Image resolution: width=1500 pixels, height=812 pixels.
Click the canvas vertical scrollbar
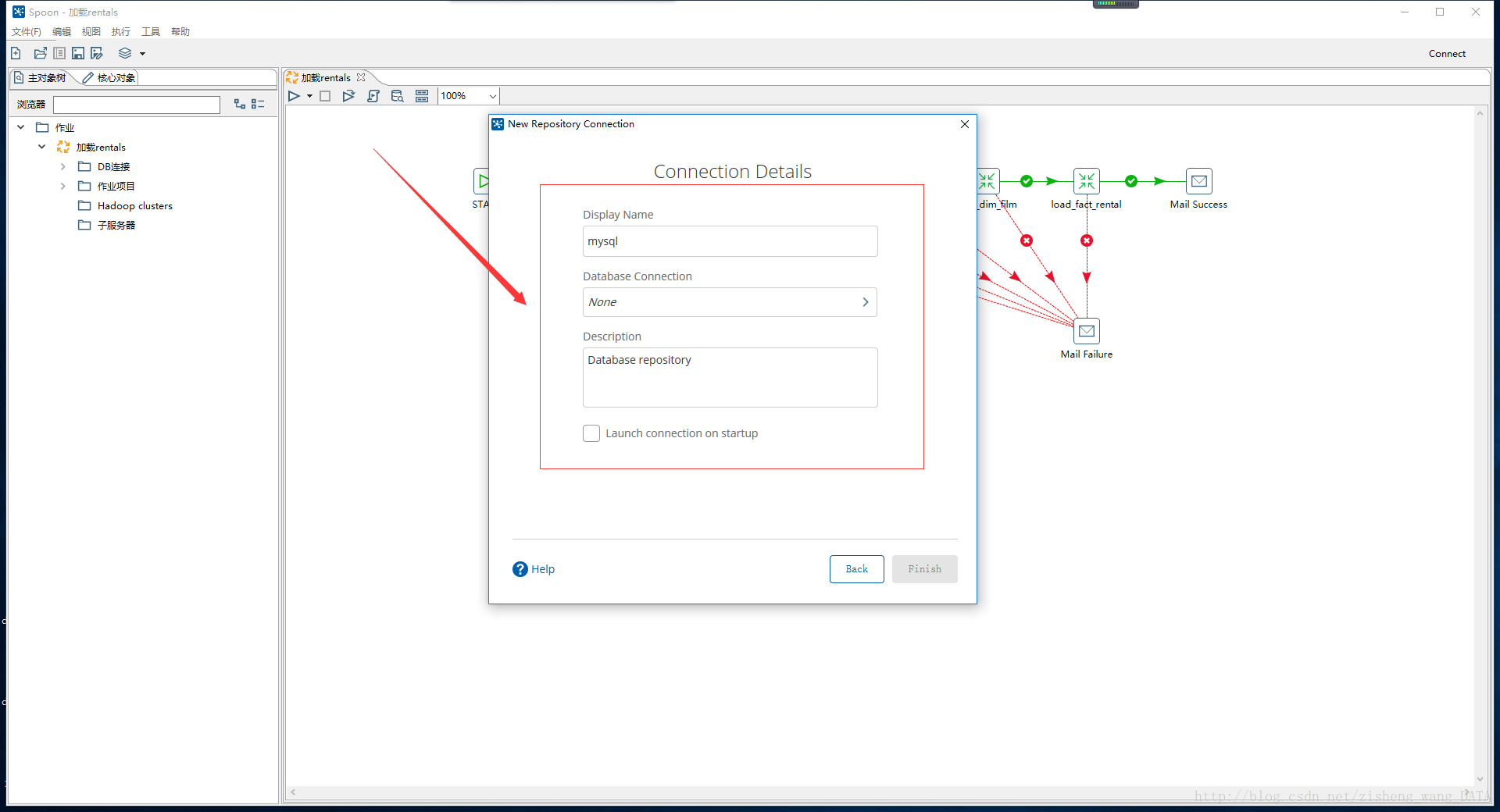point(1480,446)
